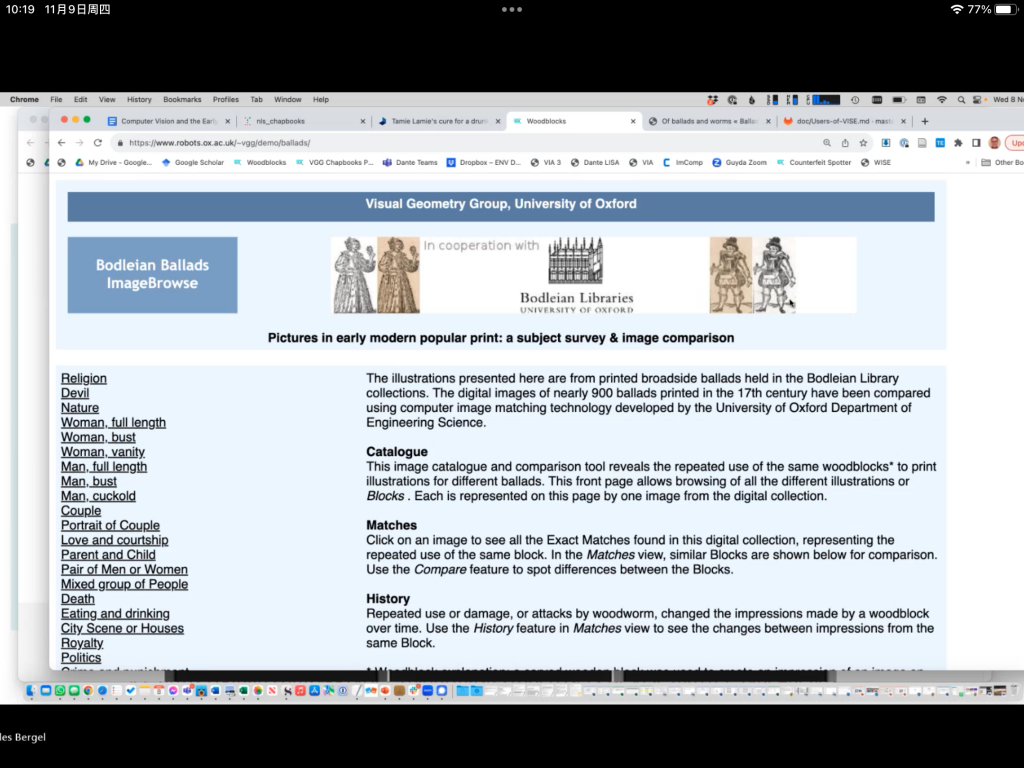Open the Parent and Child link

click(x=108, y=555)
